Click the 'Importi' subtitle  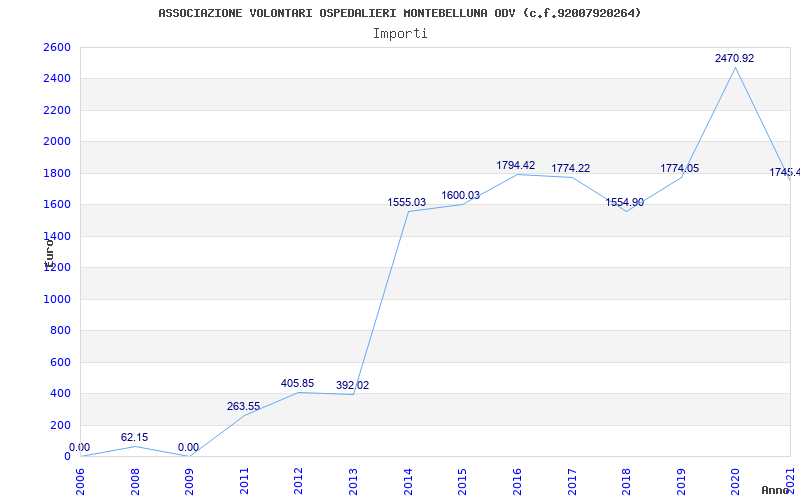400,34
